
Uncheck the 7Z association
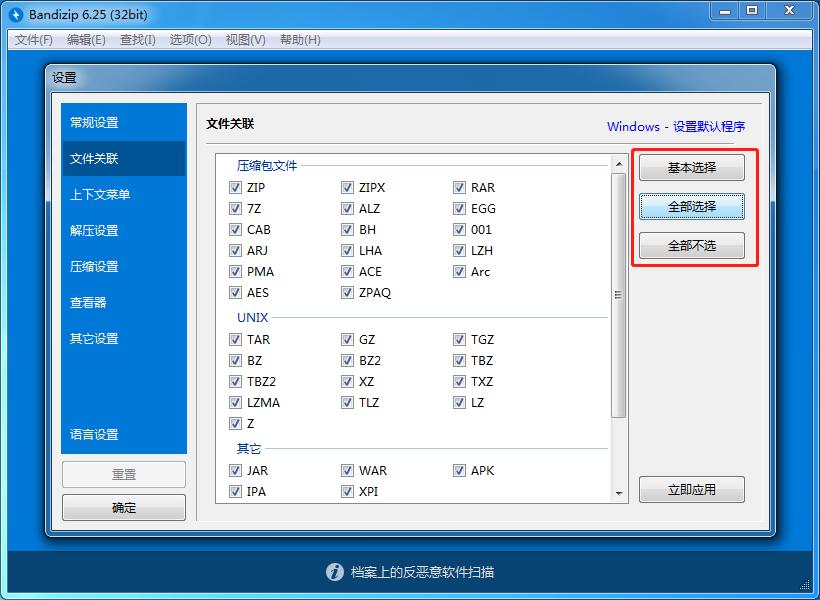[x=235, y=208]
